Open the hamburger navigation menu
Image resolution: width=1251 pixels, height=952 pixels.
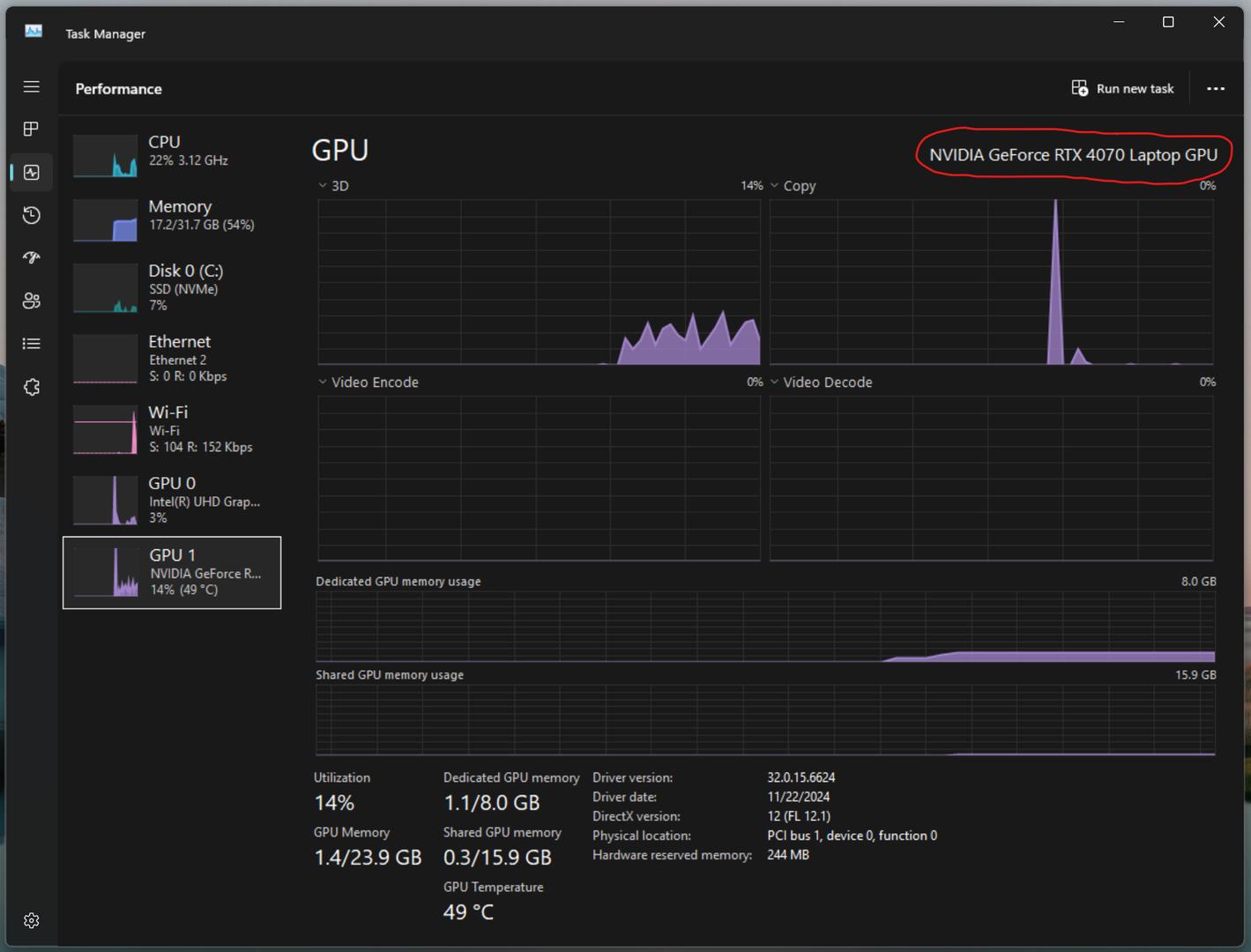click(x=32, y=86)
